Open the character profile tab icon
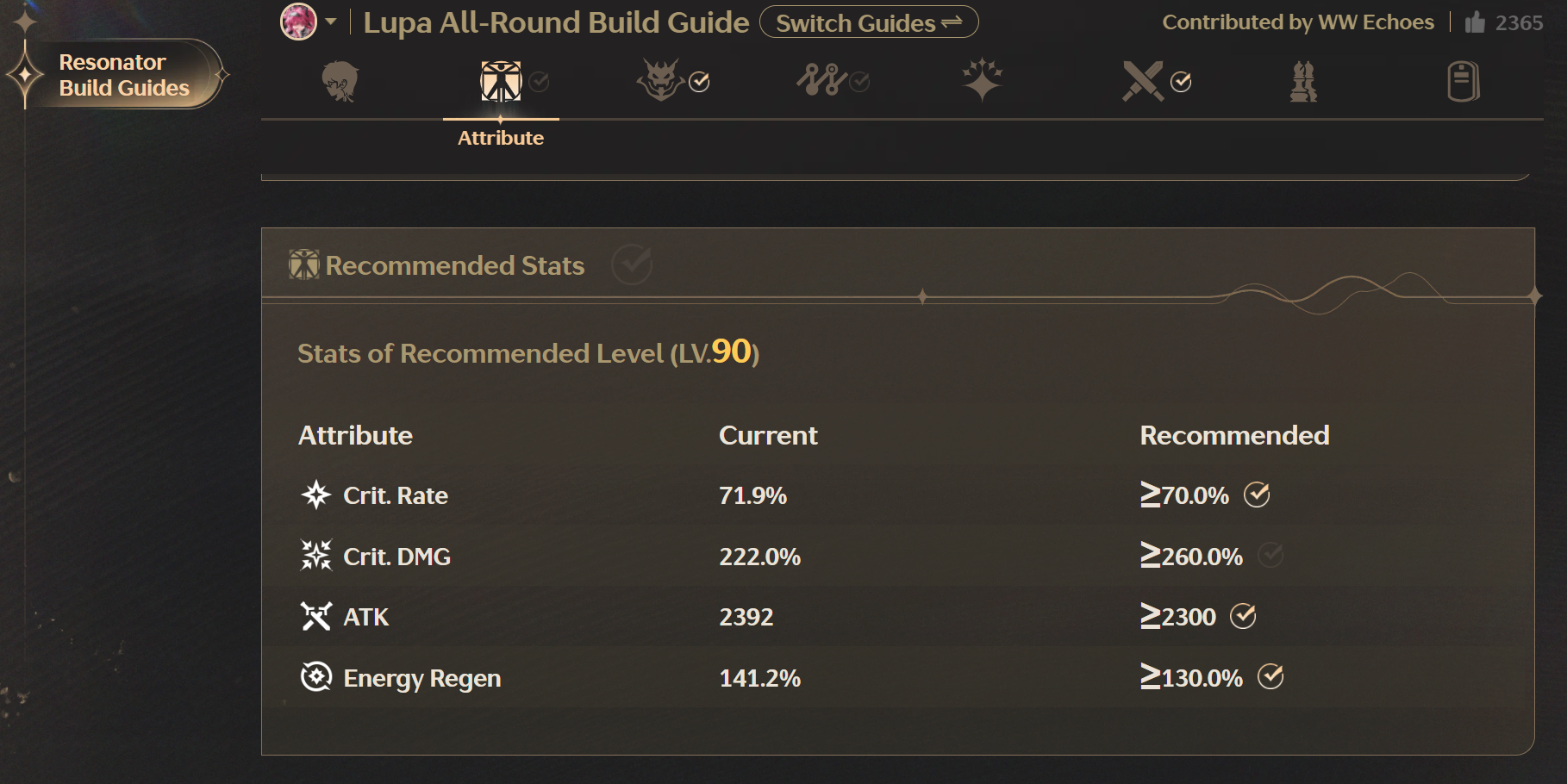 [340, 82]
